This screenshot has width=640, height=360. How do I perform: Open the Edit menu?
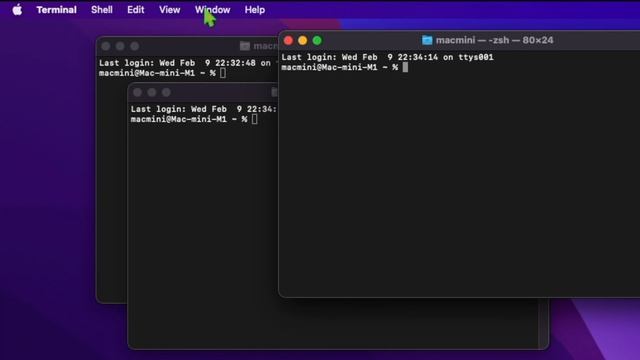pyautogui.click(x=136, y=10)
